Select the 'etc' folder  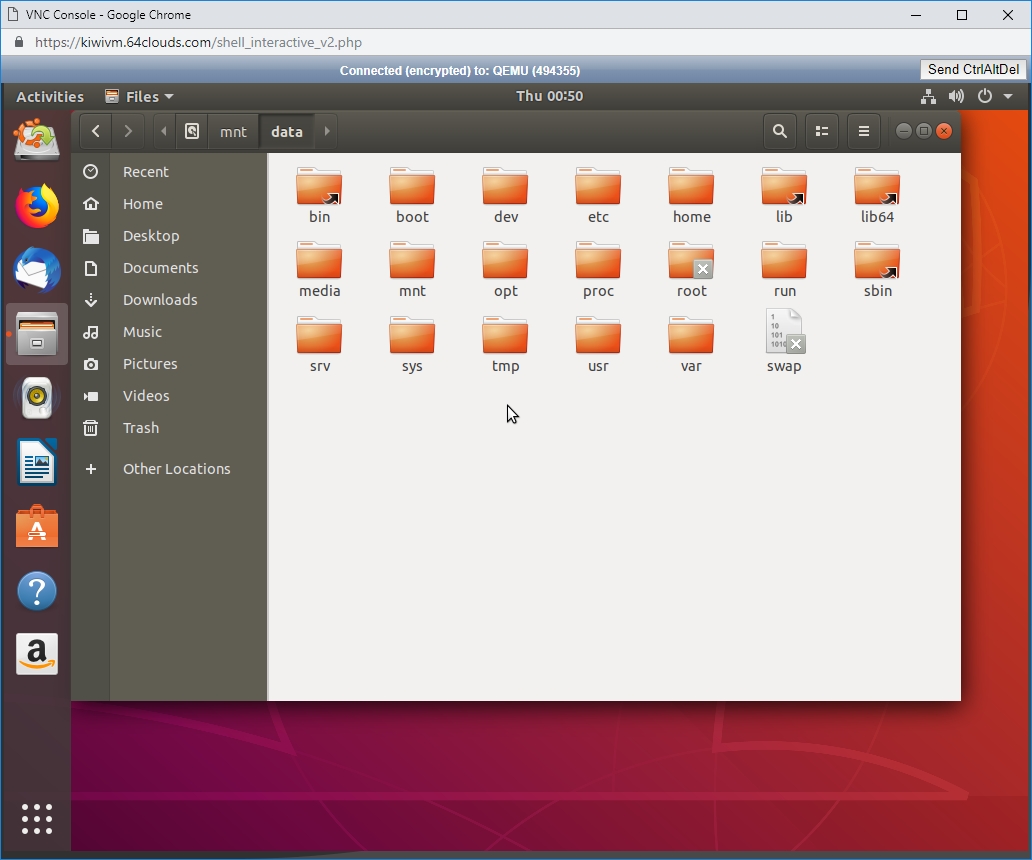click(598, 195)
